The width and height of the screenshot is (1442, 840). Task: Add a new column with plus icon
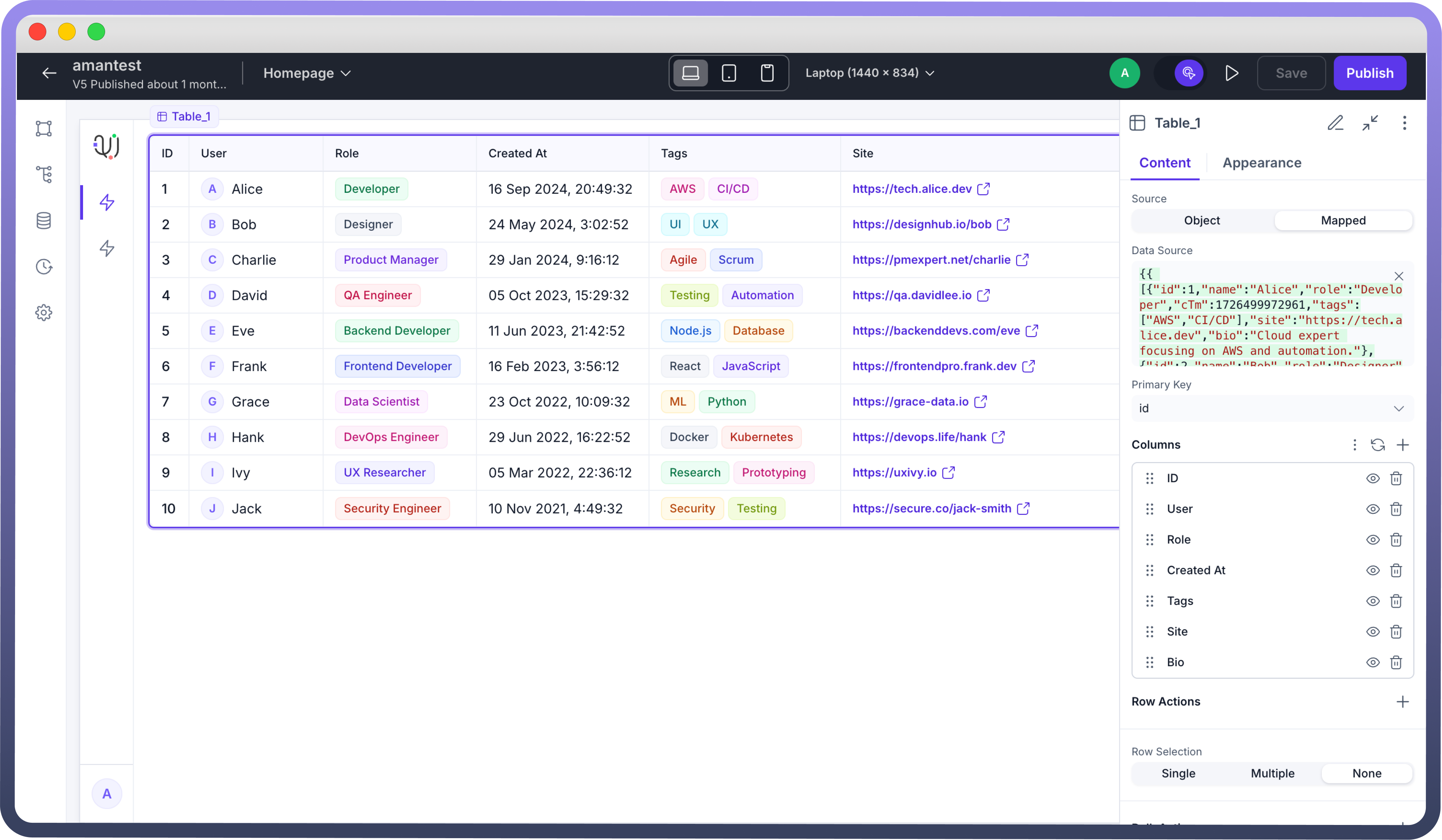(1403, 445)
